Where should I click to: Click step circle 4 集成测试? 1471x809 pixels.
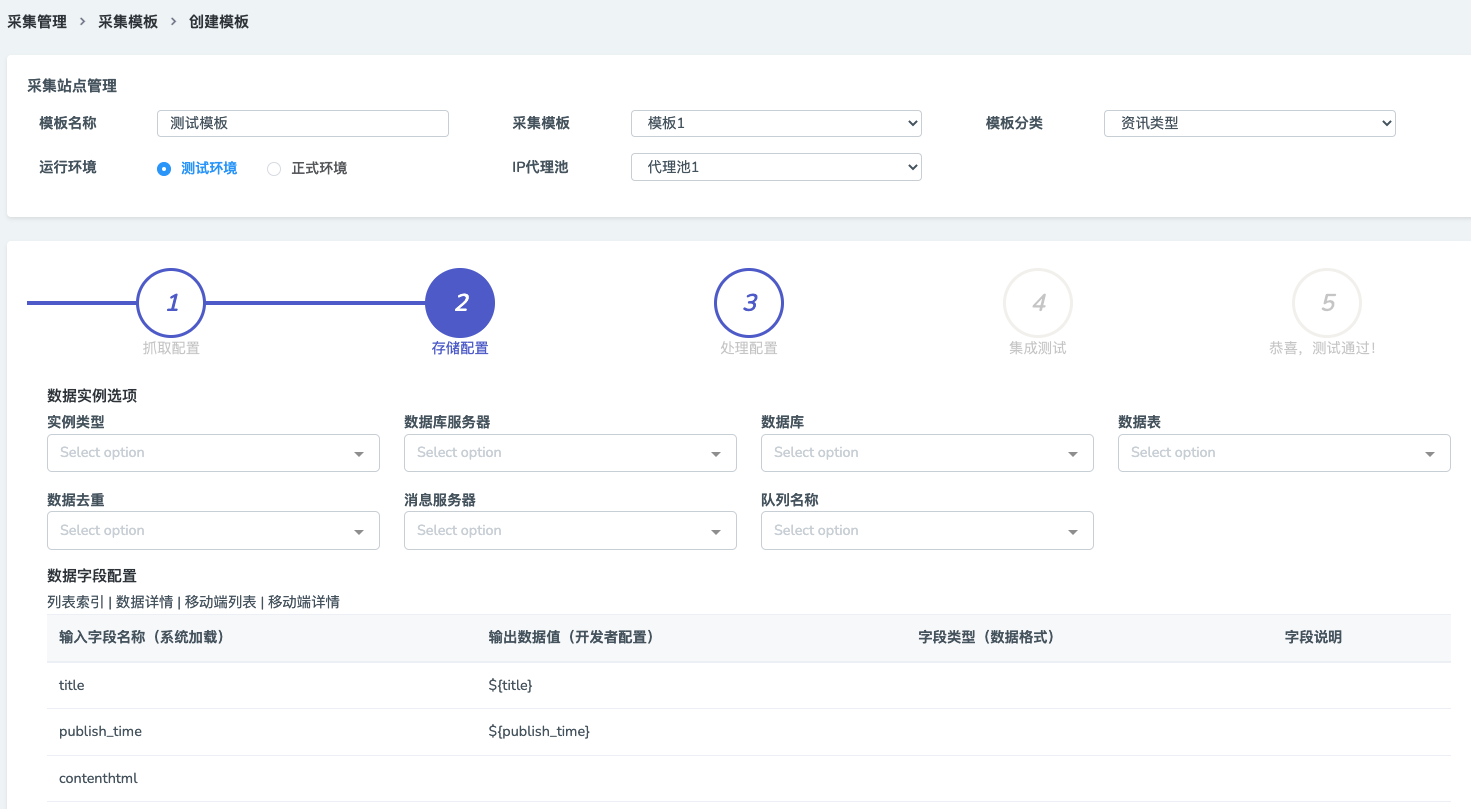(1038, 302)
